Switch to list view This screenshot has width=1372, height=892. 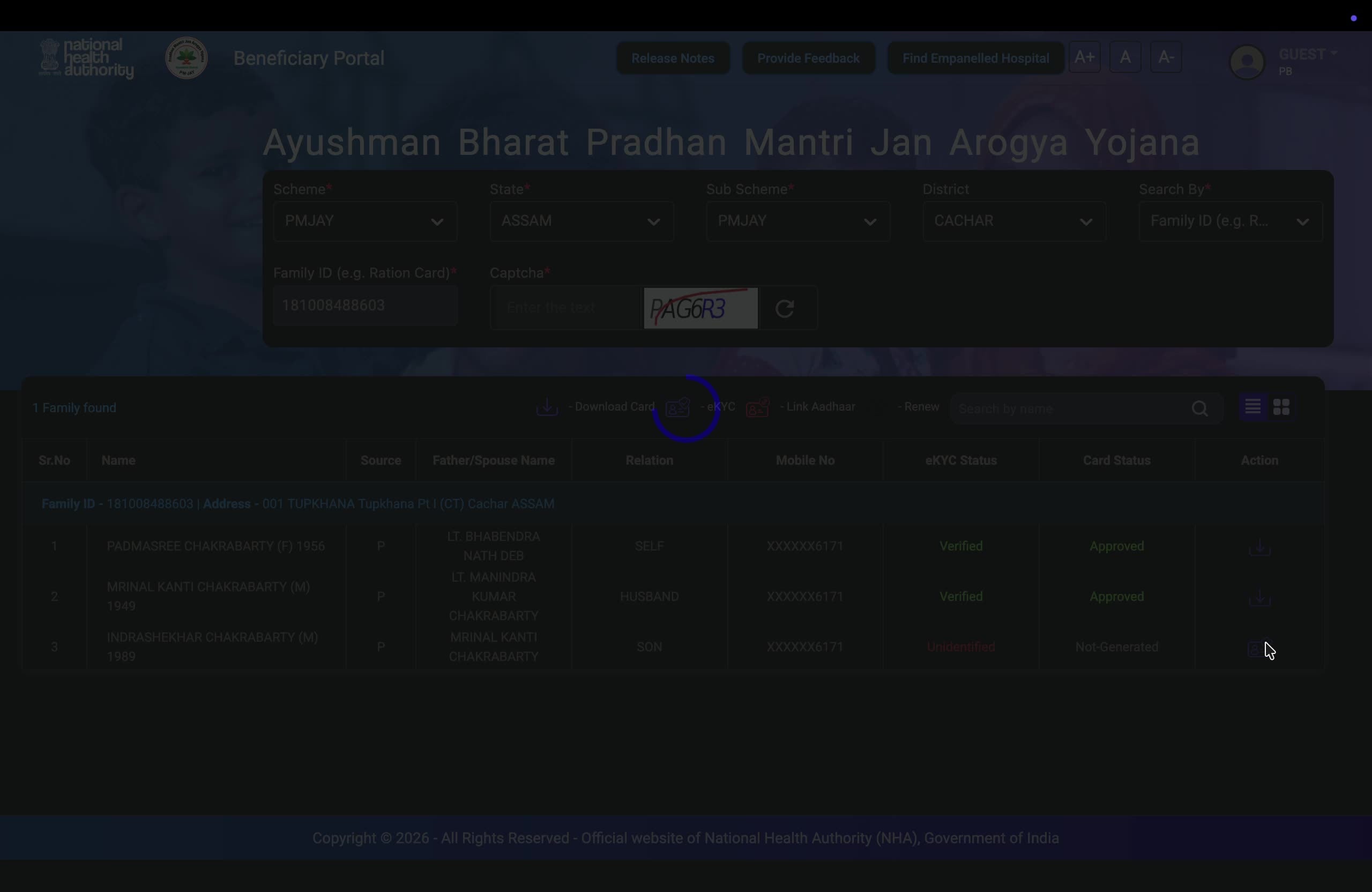pyautogui.click(x=1252, y=407)
